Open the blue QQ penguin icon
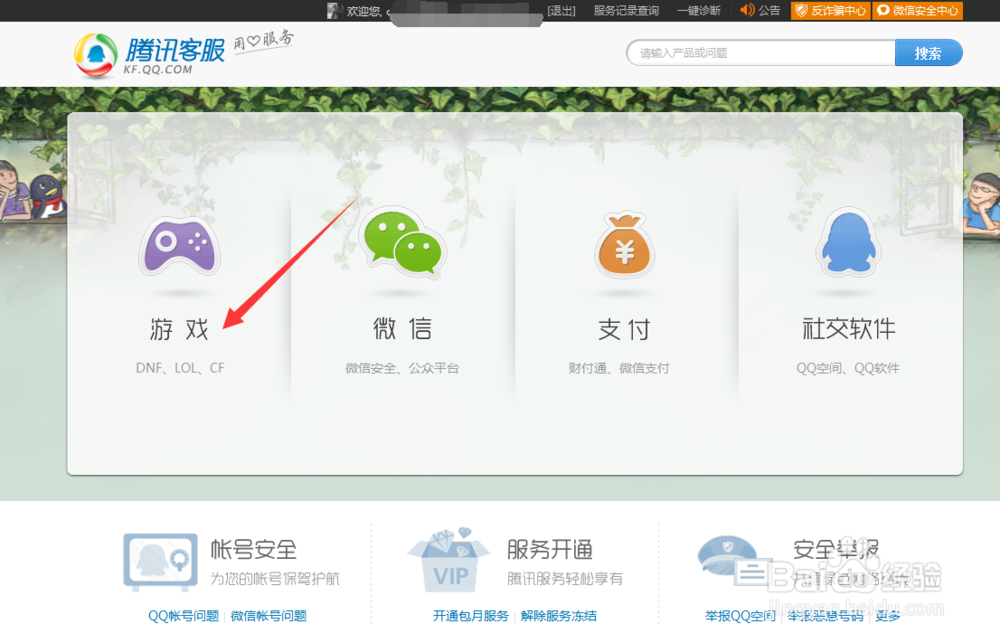This screenshot has height=643, width=1000. coord(848,242)
